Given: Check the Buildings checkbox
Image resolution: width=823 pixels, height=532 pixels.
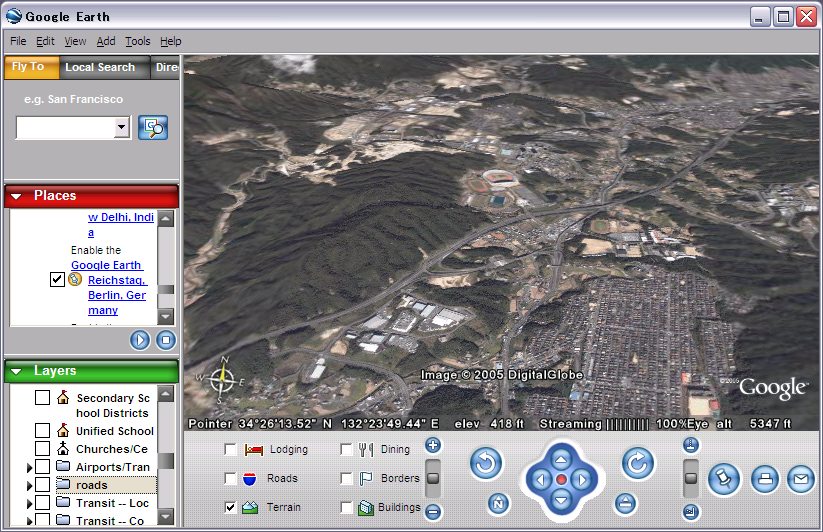Looking at the screenshot, I should (346, 507).
